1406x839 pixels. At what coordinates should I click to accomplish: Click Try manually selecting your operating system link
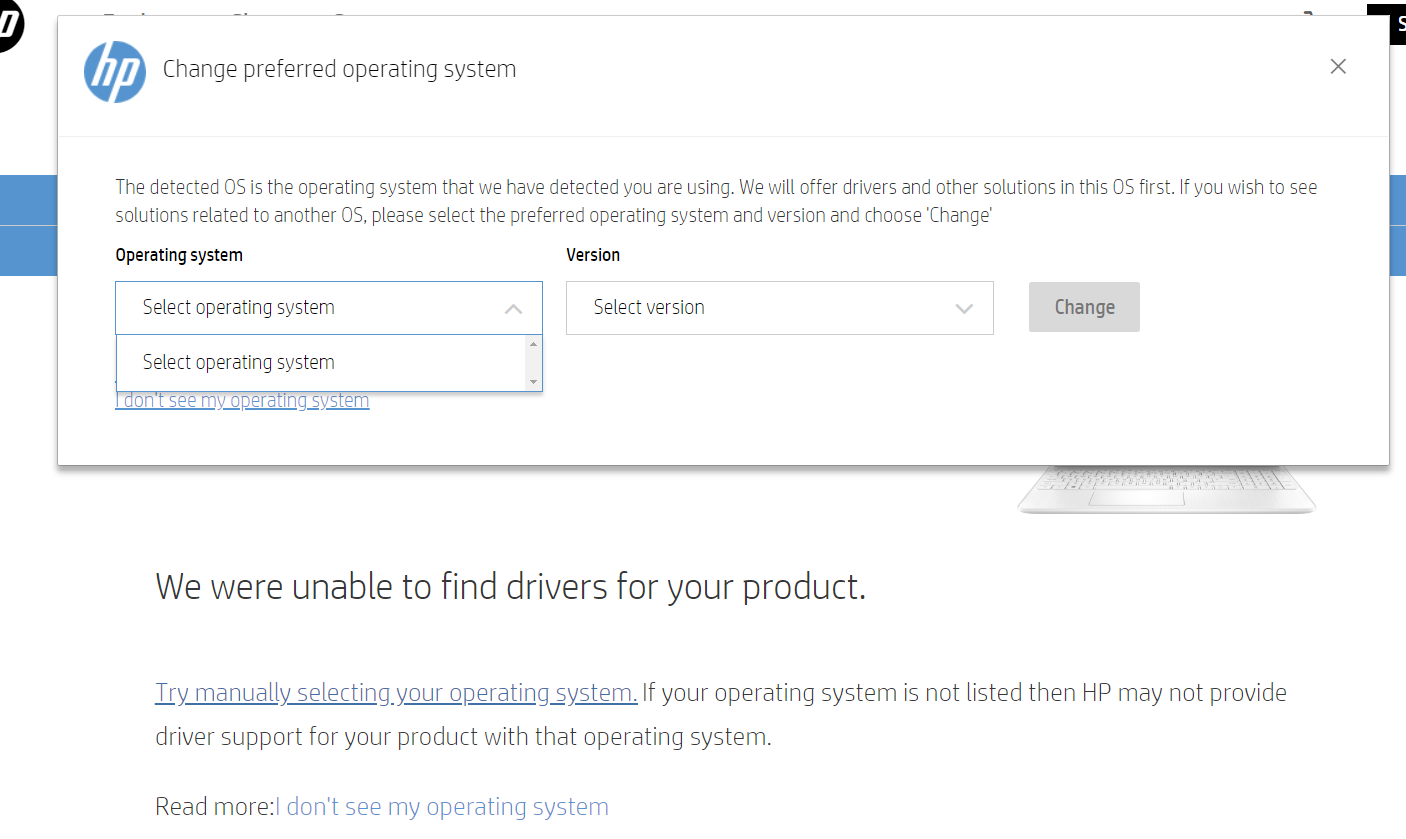point(395,692)
